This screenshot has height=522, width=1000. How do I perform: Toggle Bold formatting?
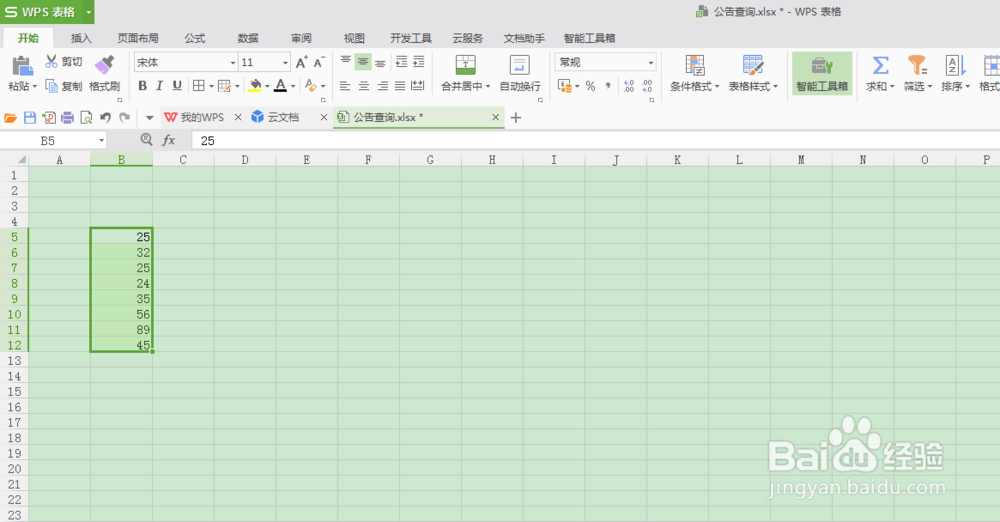tap(143, 86)
